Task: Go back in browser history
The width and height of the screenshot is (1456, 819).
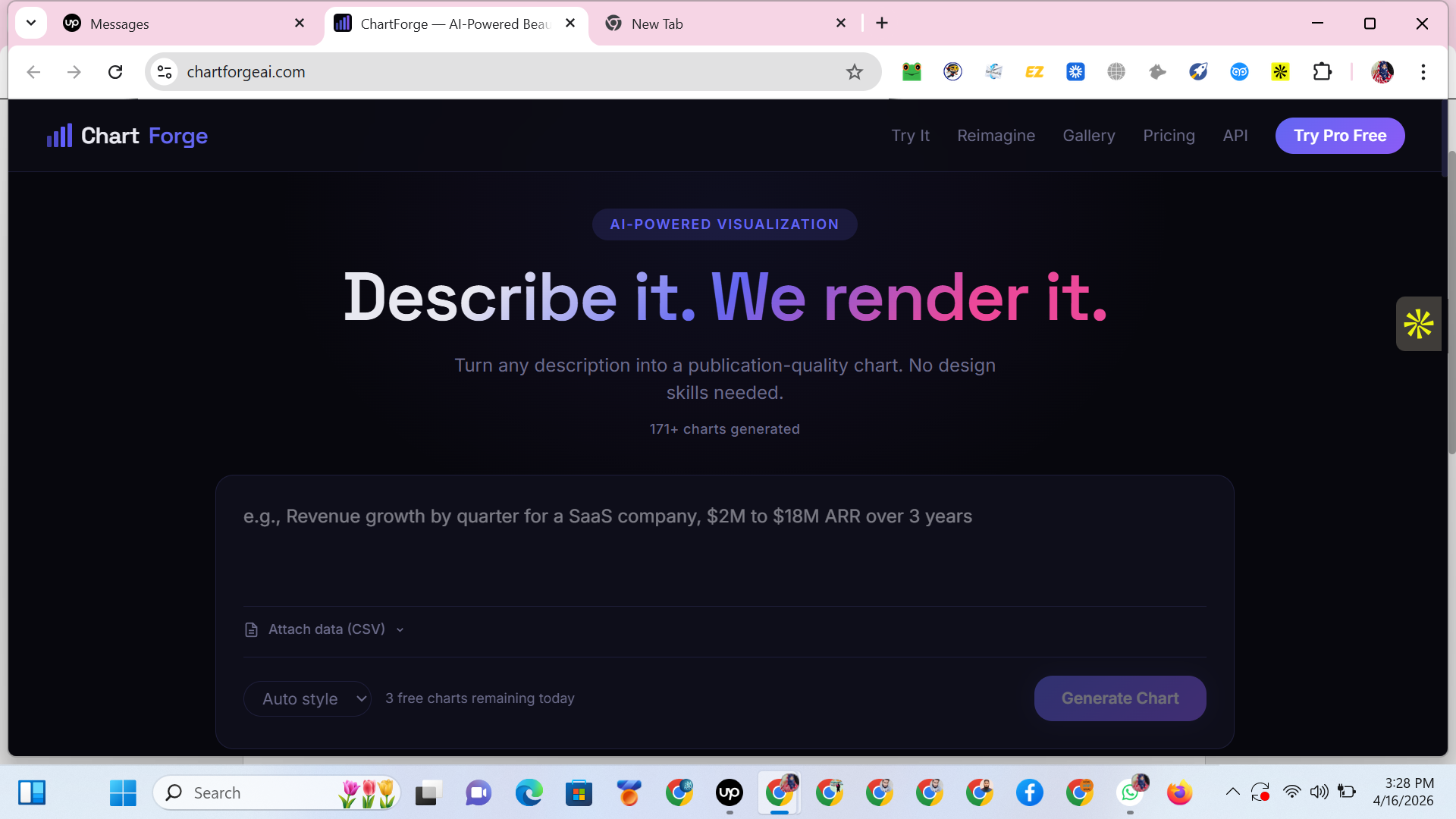Action: (x=33, y=72)
